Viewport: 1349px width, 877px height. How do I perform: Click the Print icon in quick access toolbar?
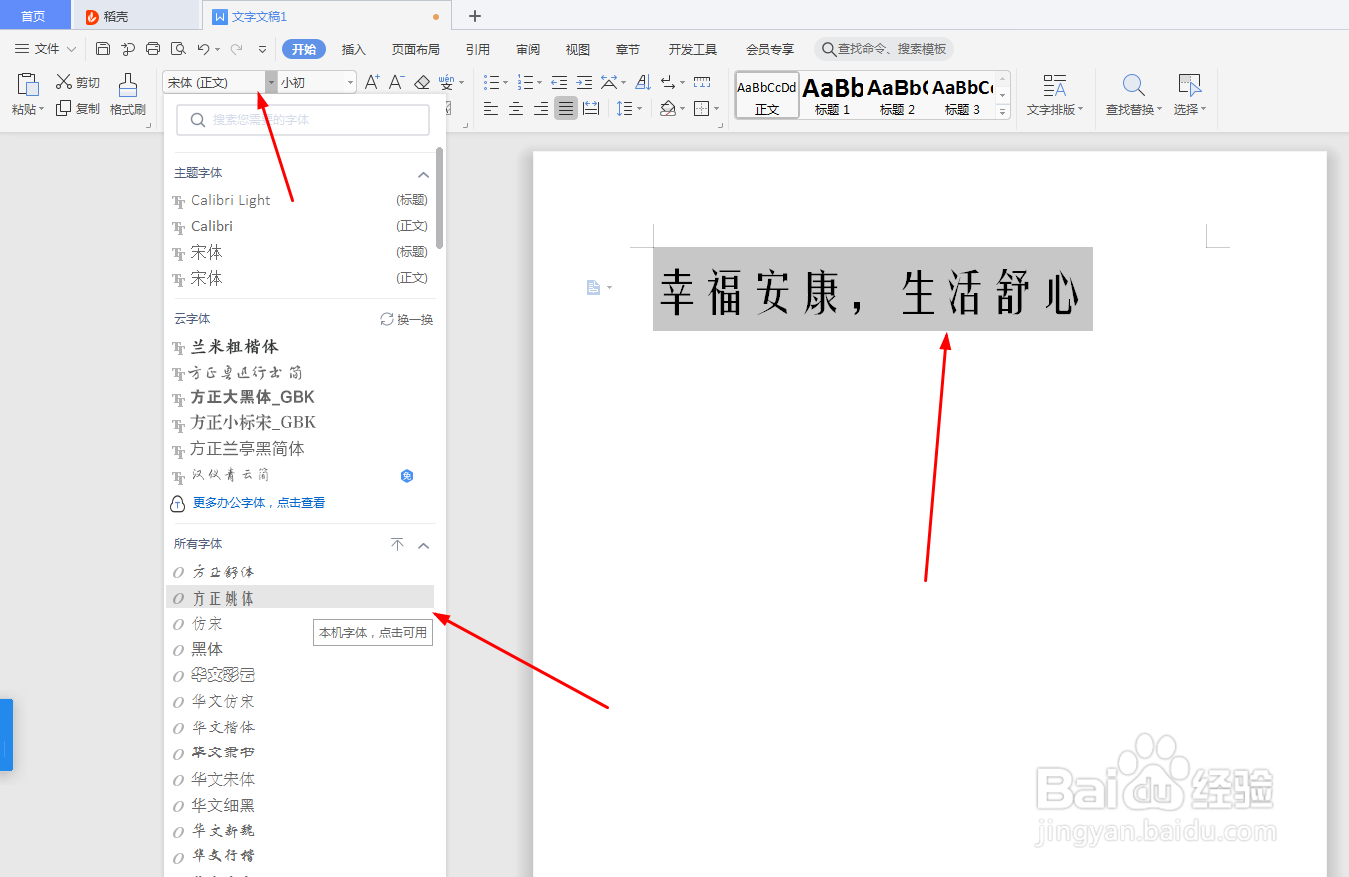(153, 48)
